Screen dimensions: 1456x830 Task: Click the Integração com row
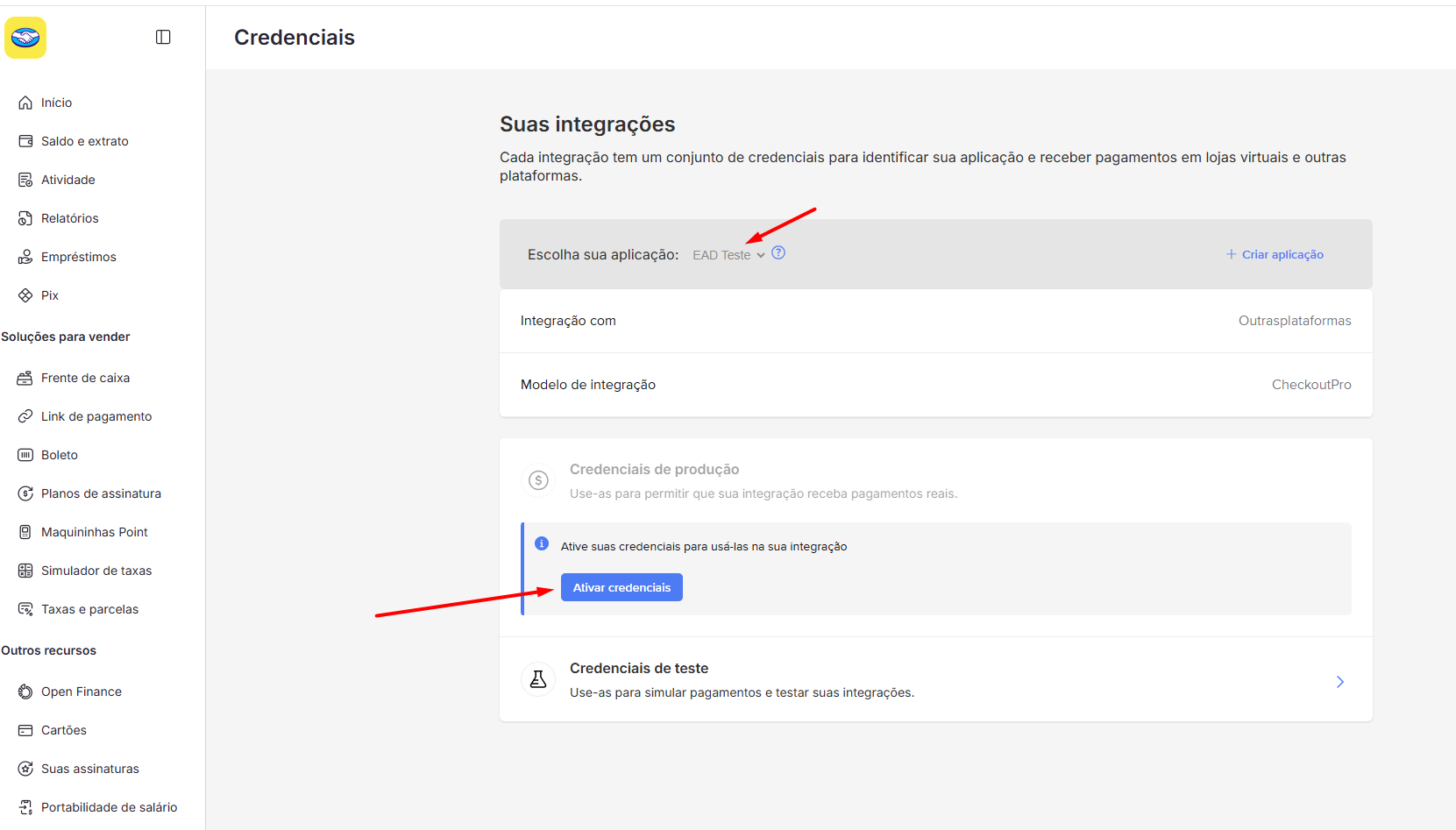click(x=936, y=321)
